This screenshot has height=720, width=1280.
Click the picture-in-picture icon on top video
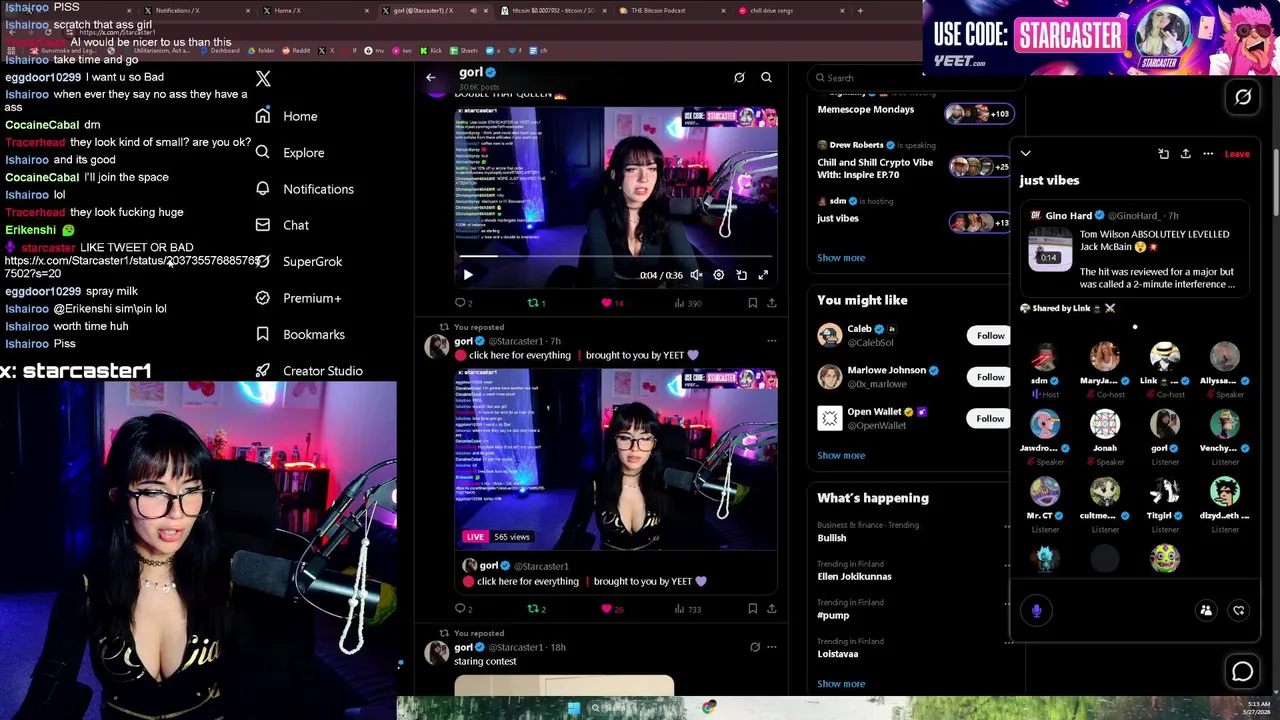click(x=741, y=274)
